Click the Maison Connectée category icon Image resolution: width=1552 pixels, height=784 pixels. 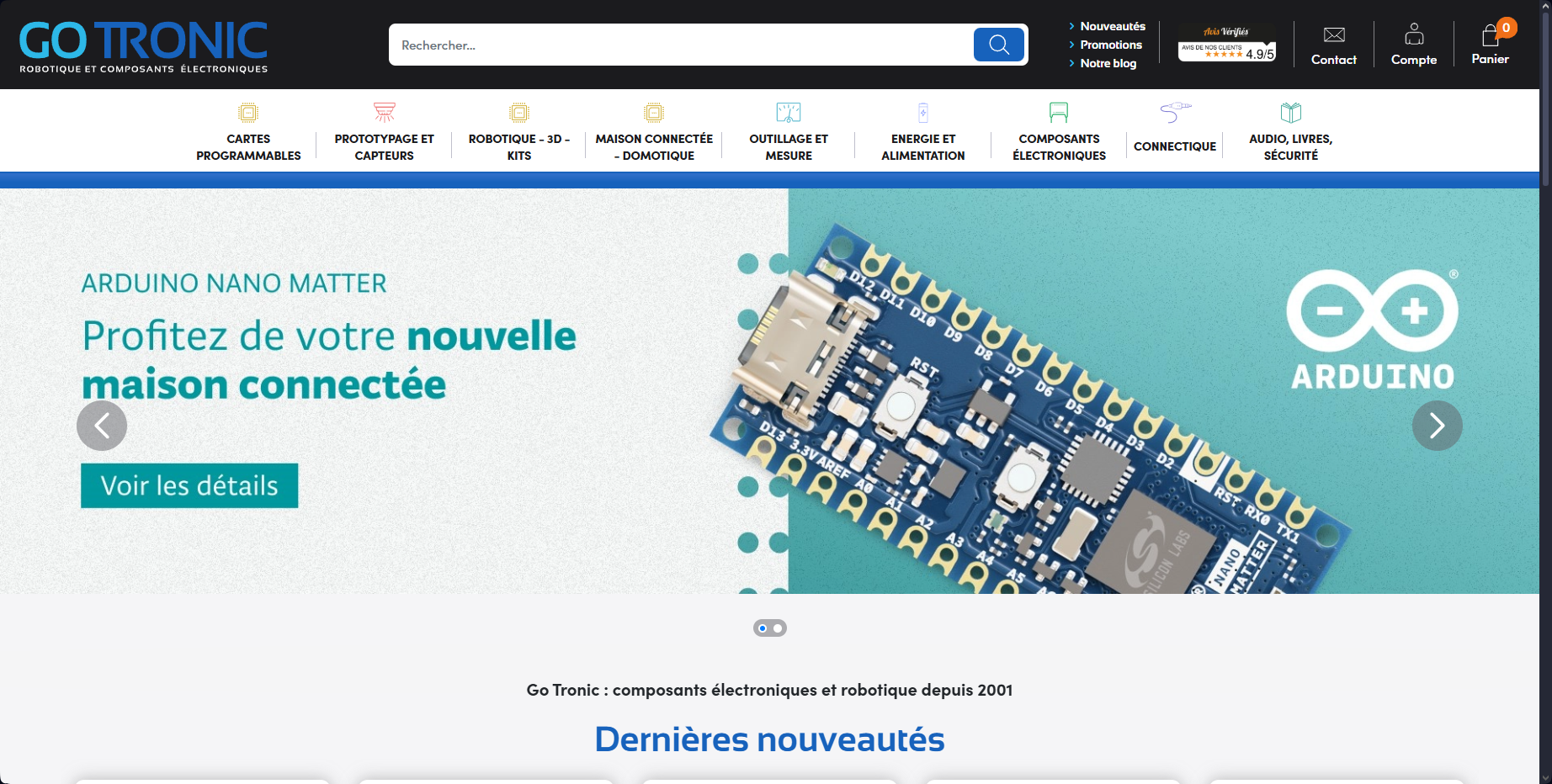click(654, 112)
